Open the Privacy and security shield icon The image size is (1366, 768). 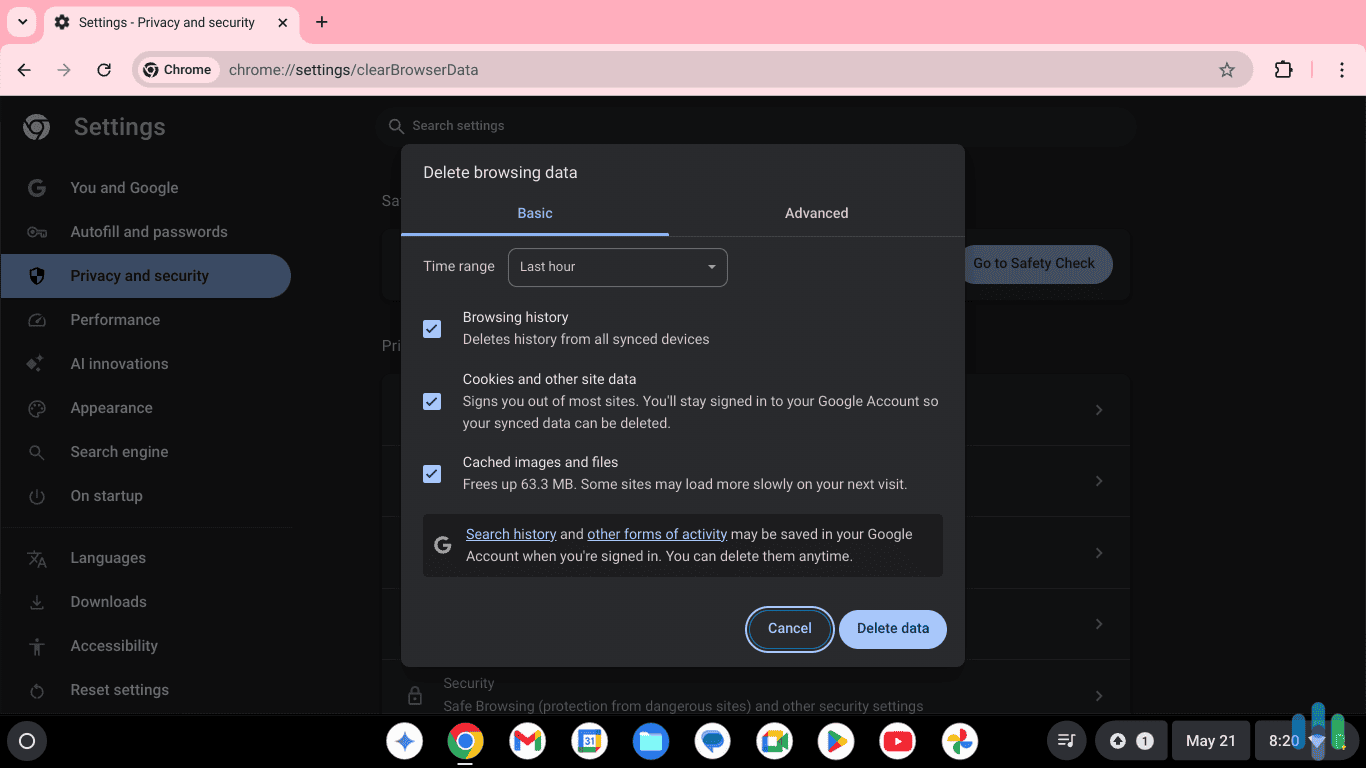(x=36, y=276)
